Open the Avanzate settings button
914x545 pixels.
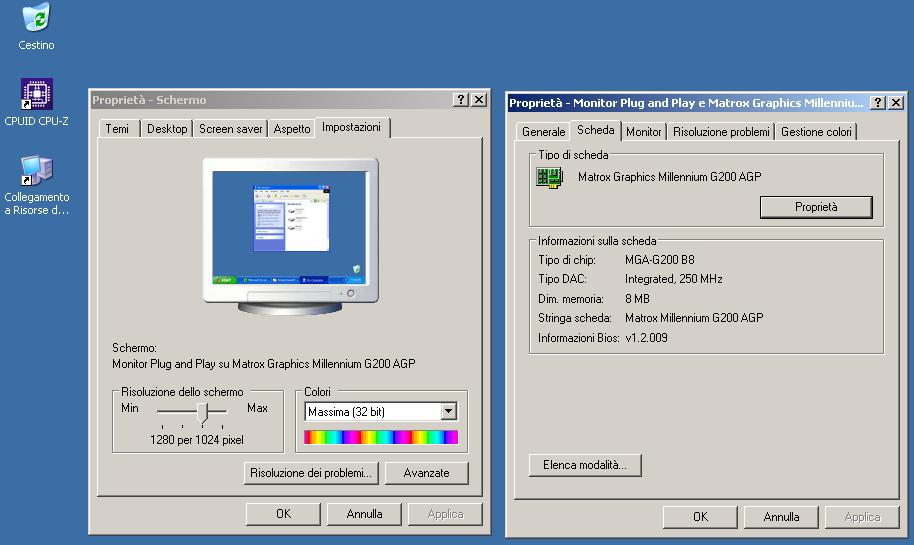point(426,473)
